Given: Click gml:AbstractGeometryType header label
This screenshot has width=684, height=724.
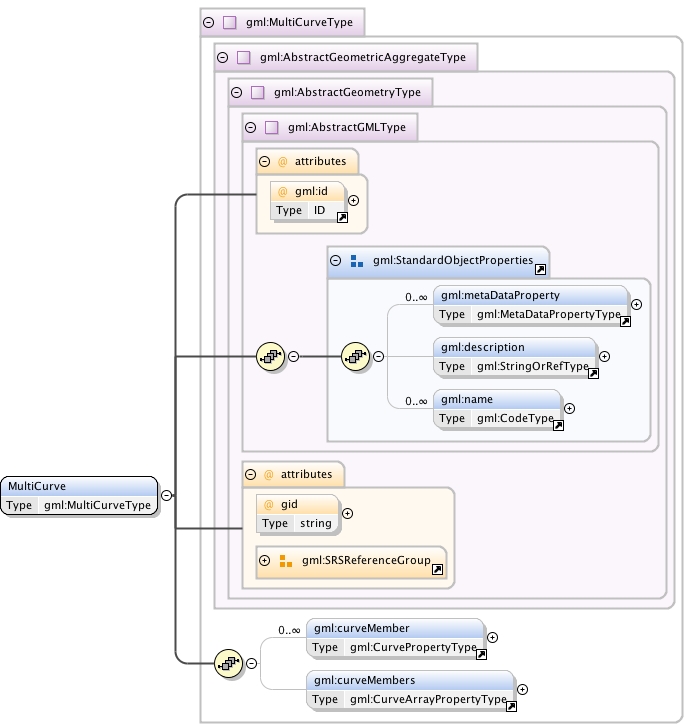Looking at the screenshot, I should click(347, 92).
